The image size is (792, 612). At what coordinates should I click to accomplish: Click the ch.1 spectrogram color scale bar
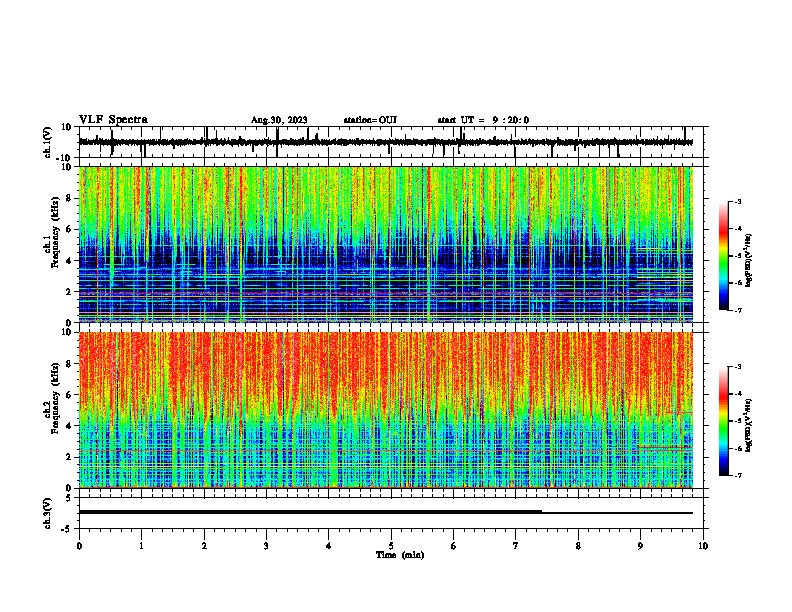tap(723, 256)
